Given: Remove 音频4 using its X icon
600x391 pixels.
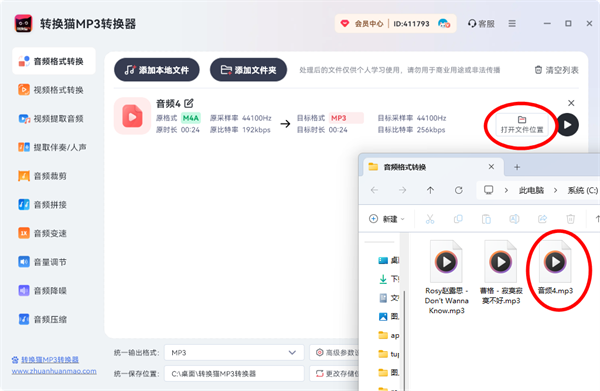Looking at the screenshot, I should (x=571, y=103).
